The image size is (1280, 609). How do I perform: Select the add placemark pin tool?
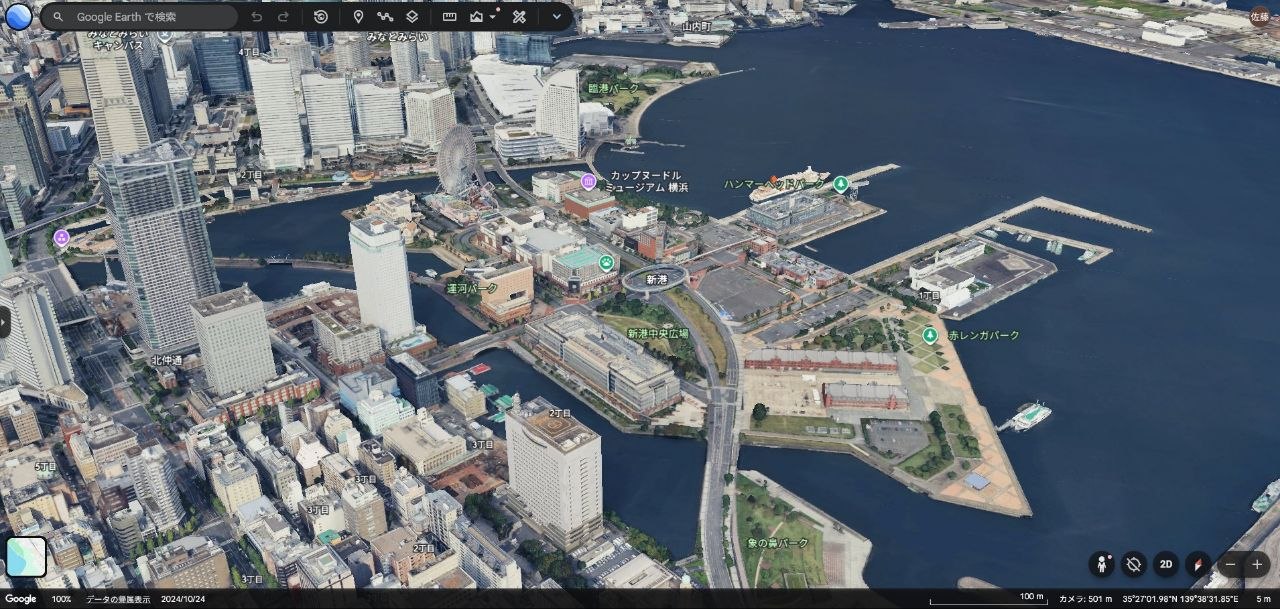coord(358,17)
